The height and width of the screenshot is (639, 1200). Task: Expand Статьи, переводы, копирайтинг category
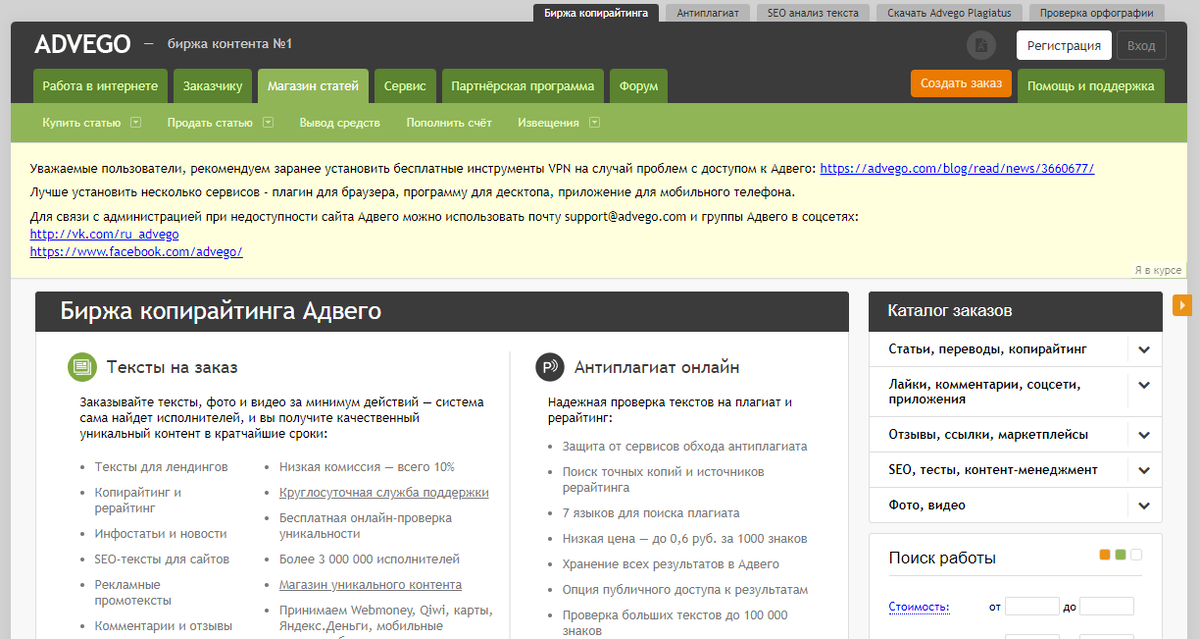point(1144,350)
